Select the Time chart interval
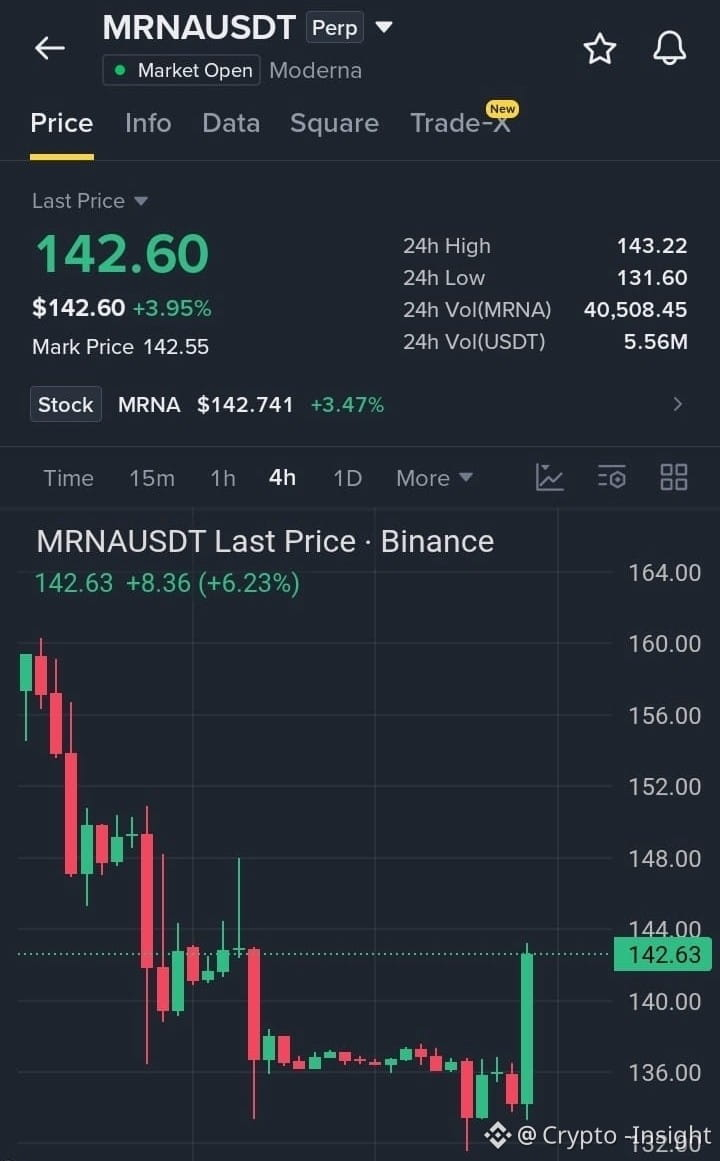The width and height of the screenshot is (720, 1161). click(68, 478)
